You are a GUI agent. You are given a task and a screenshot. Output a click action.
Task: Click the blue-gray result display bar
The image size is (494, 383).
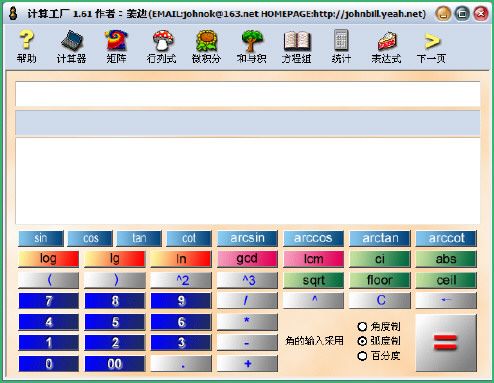(x=248, y=123)
